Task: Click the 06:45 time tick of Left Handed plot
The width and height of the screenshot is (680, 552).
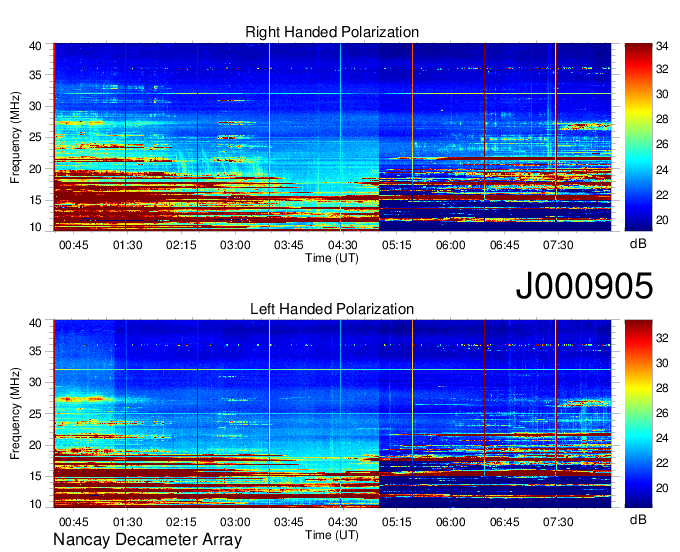Action: click(x=504, y=522)
